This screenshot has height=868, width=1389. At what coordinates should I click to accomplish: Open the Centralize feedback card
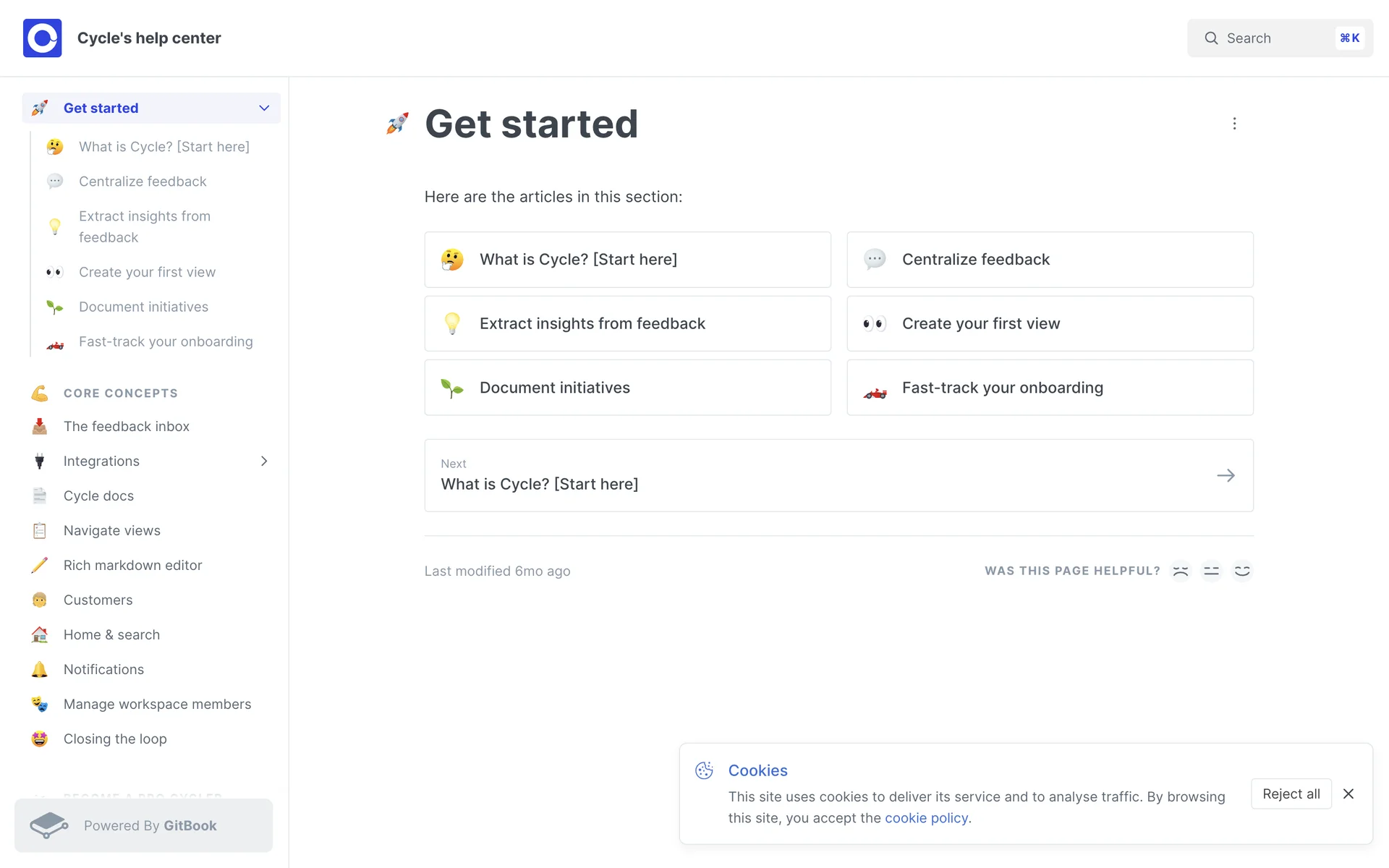(1050, 260)
